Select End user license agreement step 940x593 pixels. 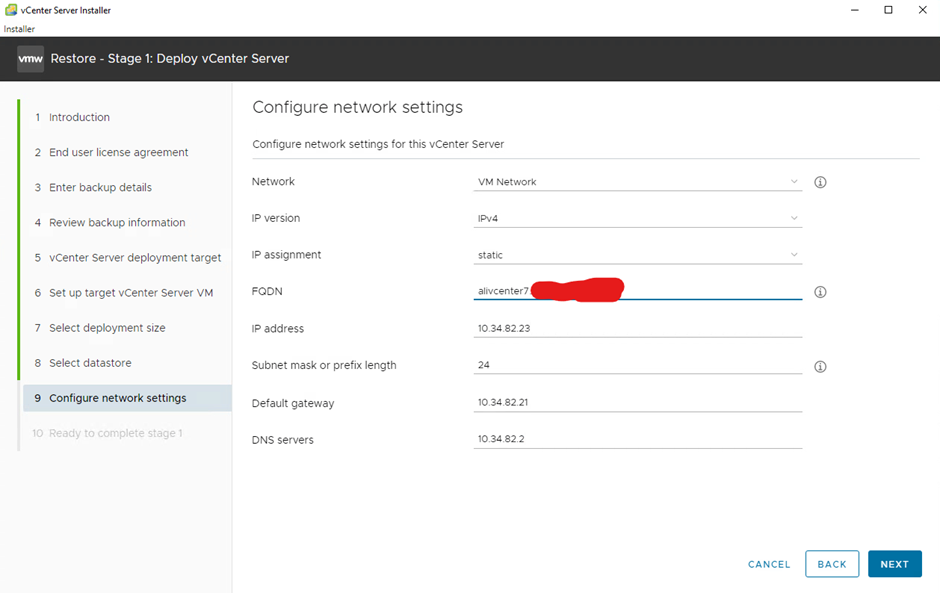click(x=118, y=152)
